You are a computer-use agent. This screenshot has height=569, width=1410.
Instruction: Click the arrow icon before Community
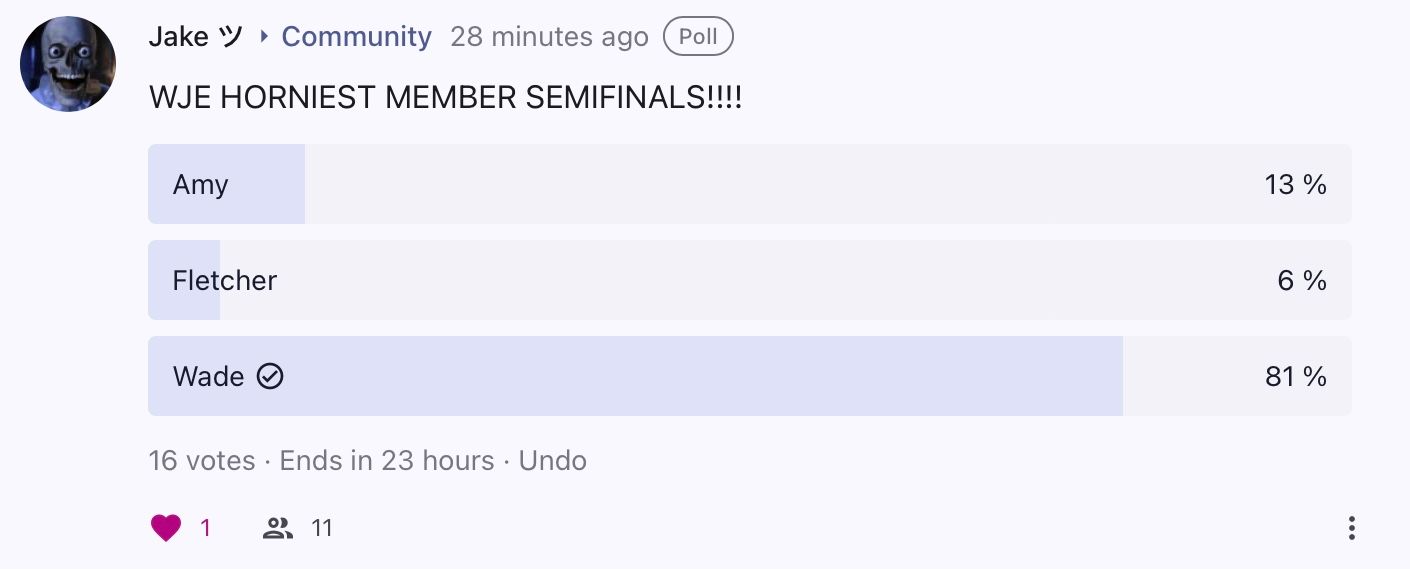coord(264,37)
